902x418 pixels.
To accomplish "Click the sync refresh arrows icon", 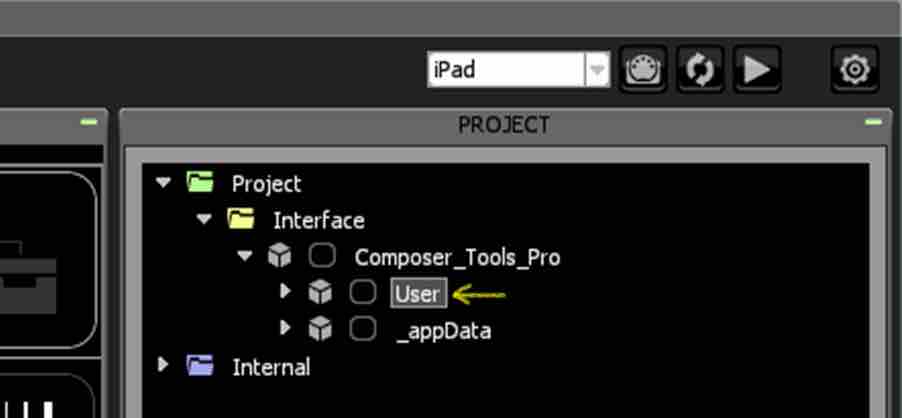I will (x=700, y=69).
